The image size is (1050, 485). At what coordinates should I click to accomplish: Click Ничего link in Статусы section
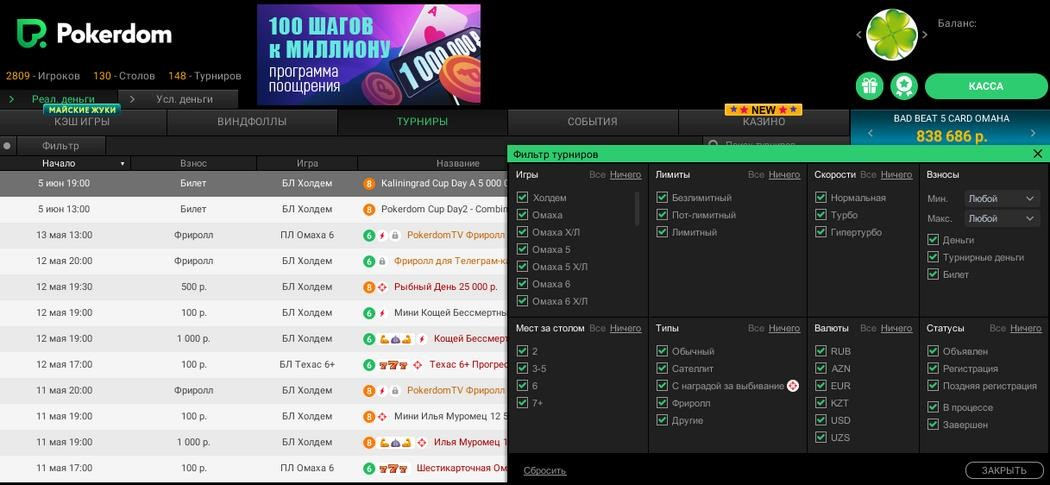(1026, 328)
